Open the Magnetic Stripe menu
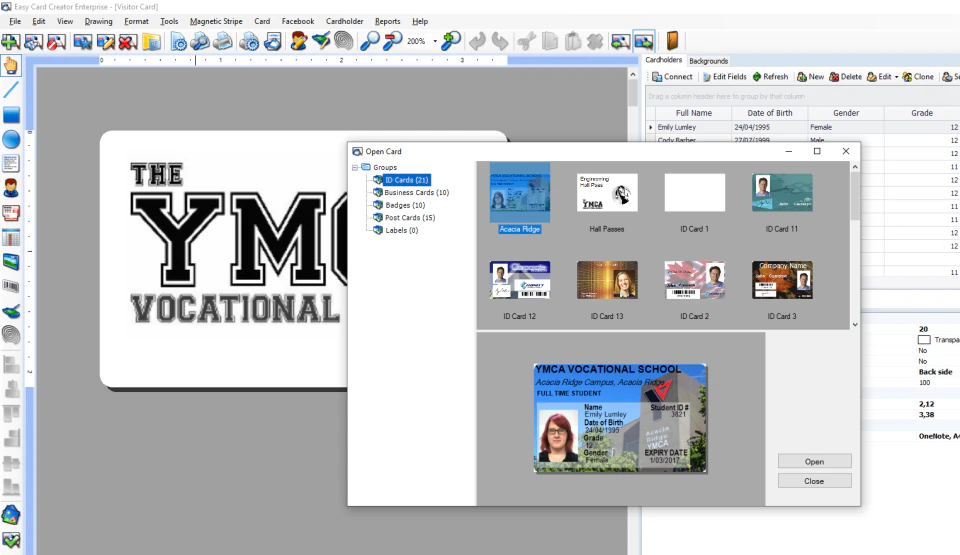The width and height of the screenshot is (960, 555). coord(216,21)
